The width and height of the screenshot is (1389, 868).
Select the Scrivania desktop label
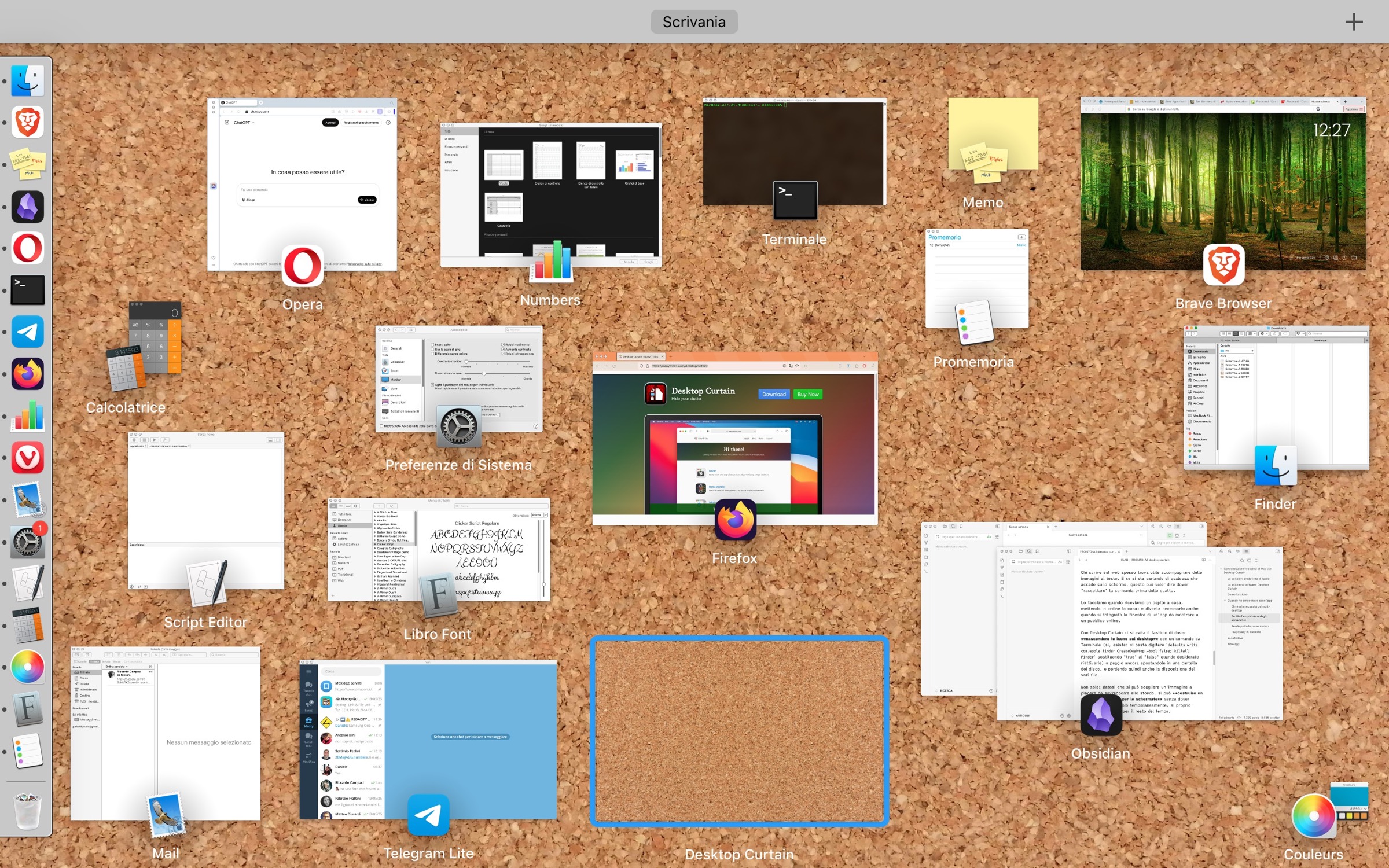(693, 22)
